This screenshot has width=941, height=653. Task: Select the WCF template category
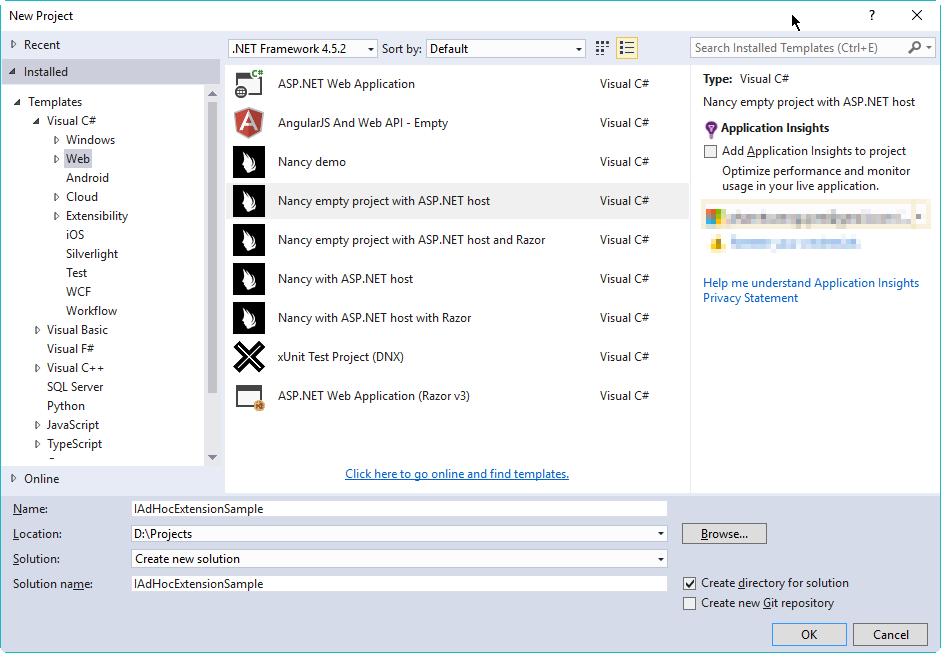[x=78, y=292]
